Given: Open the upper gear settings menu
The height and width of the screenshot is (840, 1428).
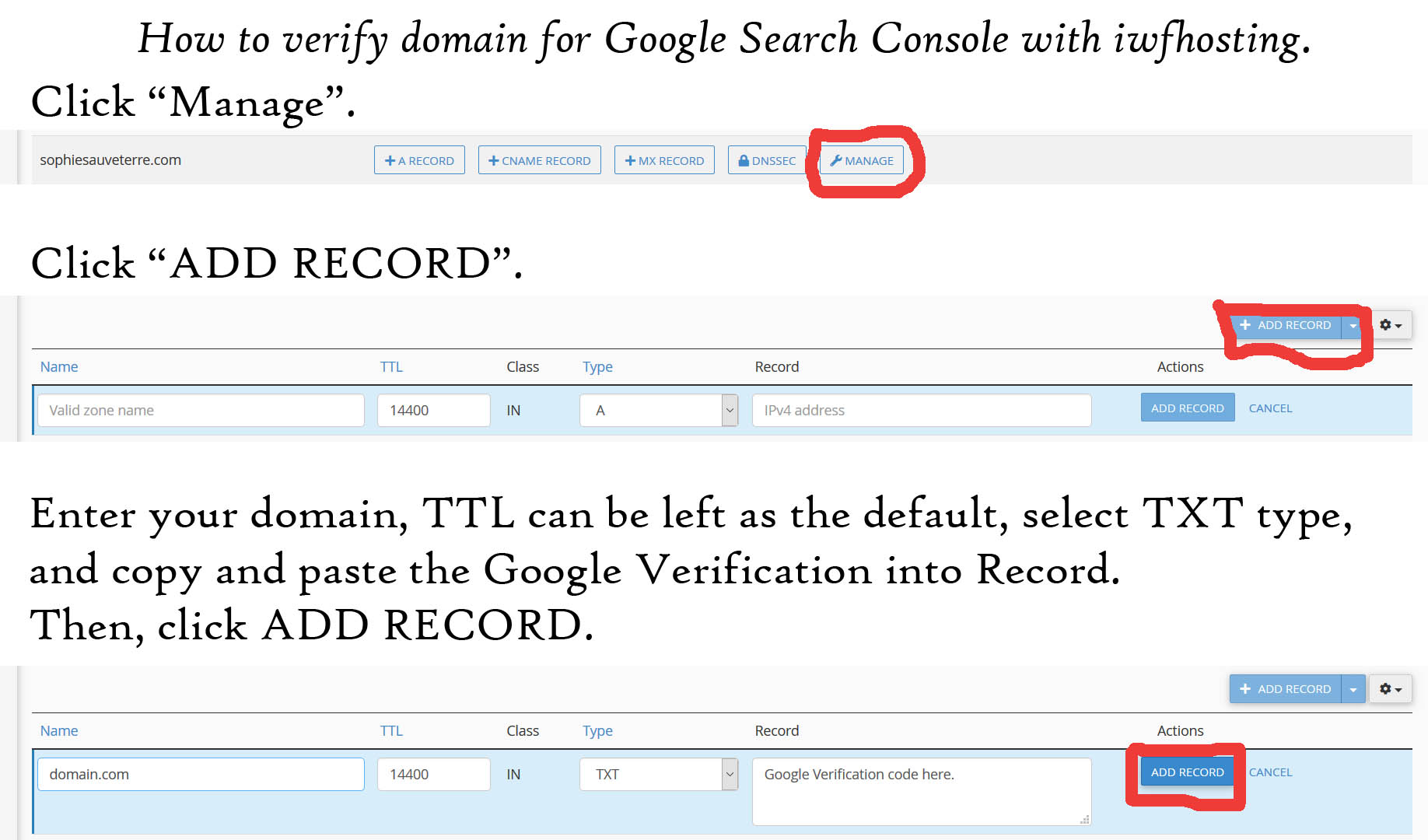Looking at the screenshot, I should 1390,325.
